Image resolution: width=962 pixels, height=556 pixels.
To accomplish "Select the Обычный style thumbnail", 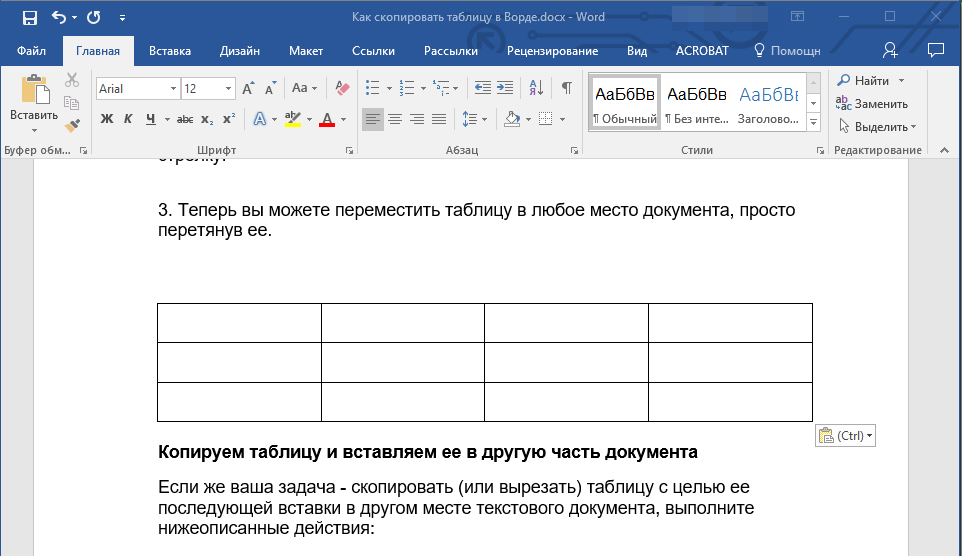I will point(625,102).
